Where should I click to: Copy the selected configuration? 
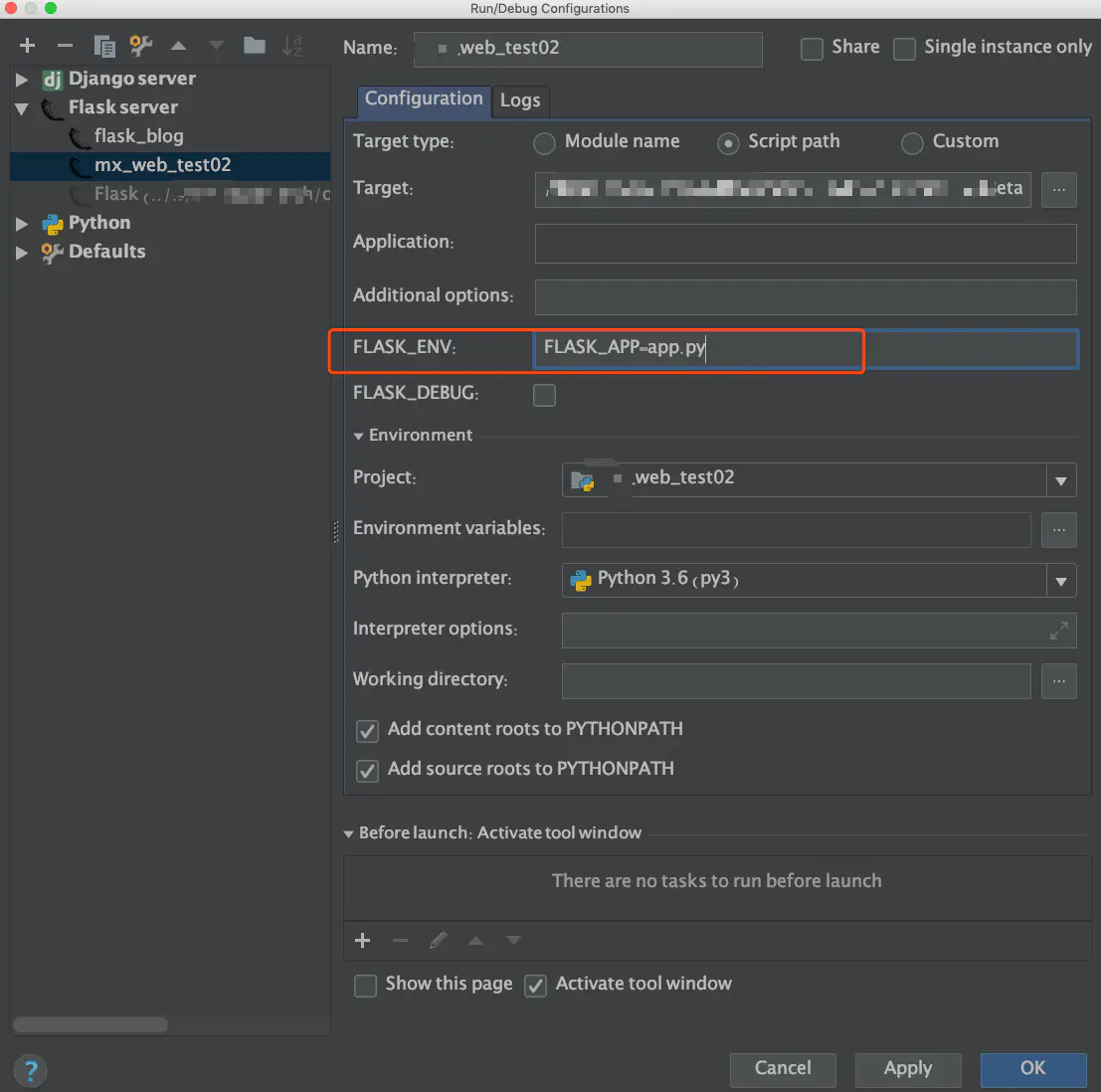point(103,47)
